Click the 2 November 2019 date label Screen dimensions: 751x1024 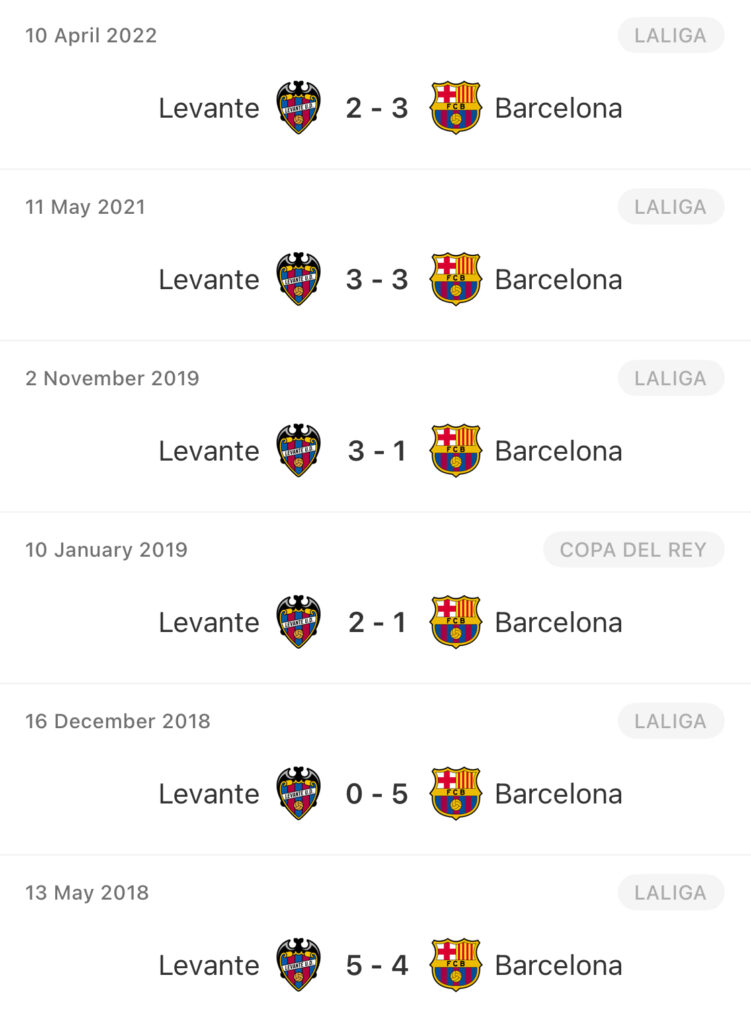(x=112, y=378)
